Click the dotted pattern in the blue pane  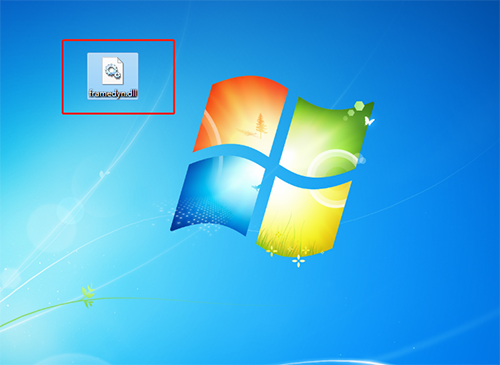(200, 213)
